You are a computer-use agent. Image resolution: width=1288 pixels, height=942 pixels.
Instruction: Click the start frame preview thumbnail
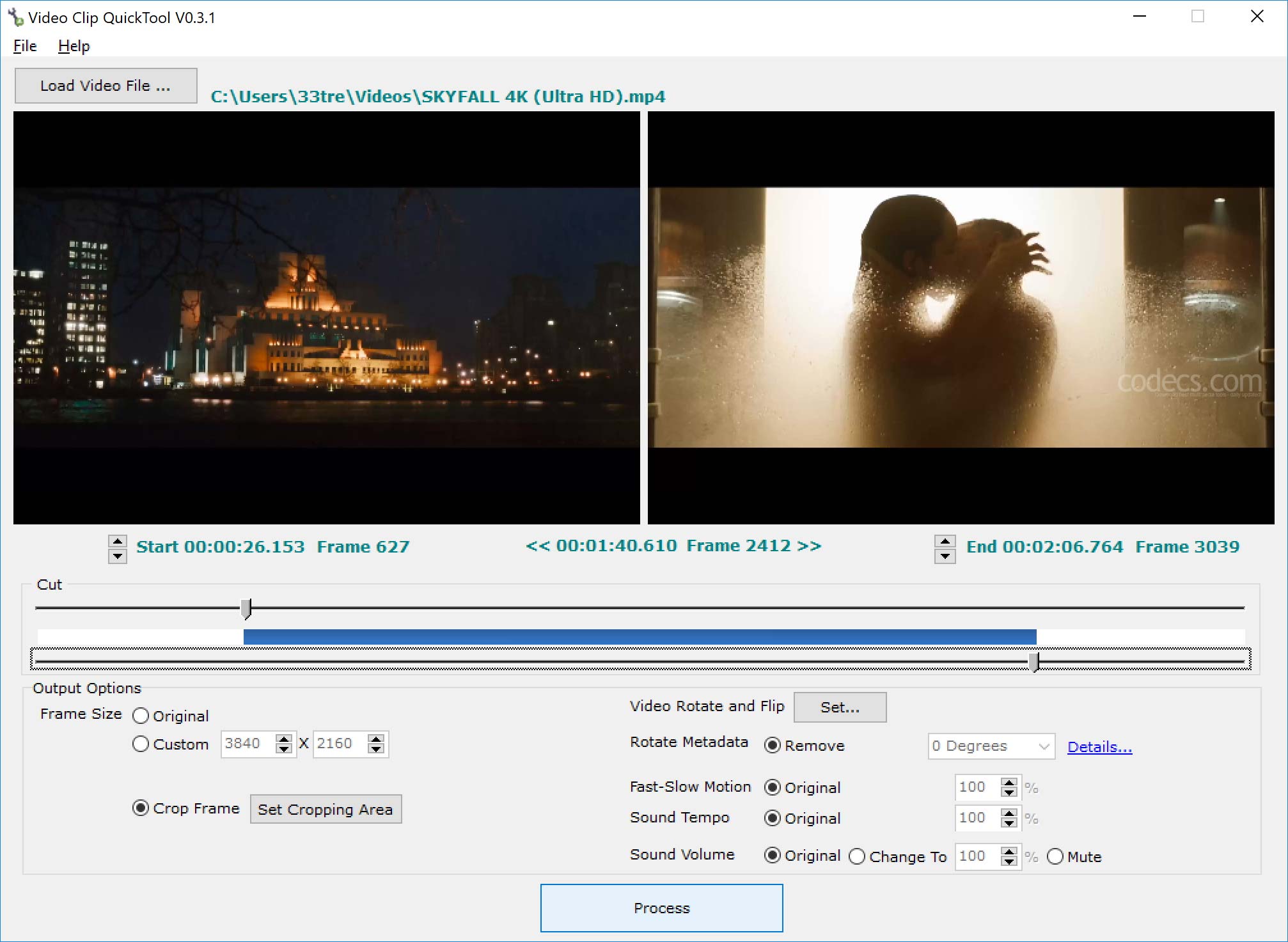click(x=326, y=318)
